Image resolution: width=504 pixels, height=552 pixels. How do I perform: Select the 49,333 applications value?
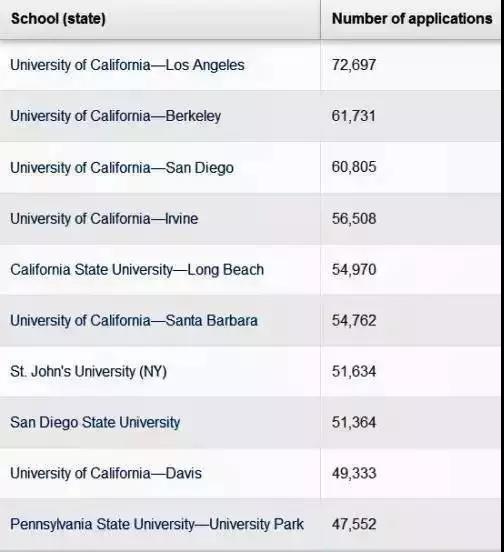click(x=354, y=473)
